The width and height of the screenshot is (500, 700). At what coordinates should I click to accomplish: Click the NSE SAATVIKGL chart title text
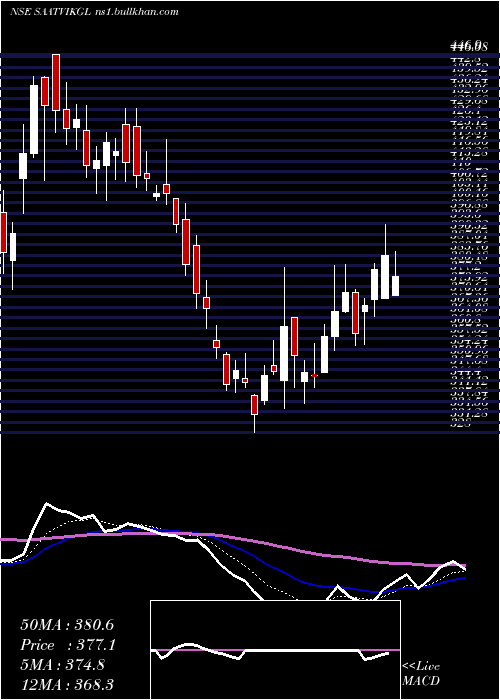[x=94, y=12]
